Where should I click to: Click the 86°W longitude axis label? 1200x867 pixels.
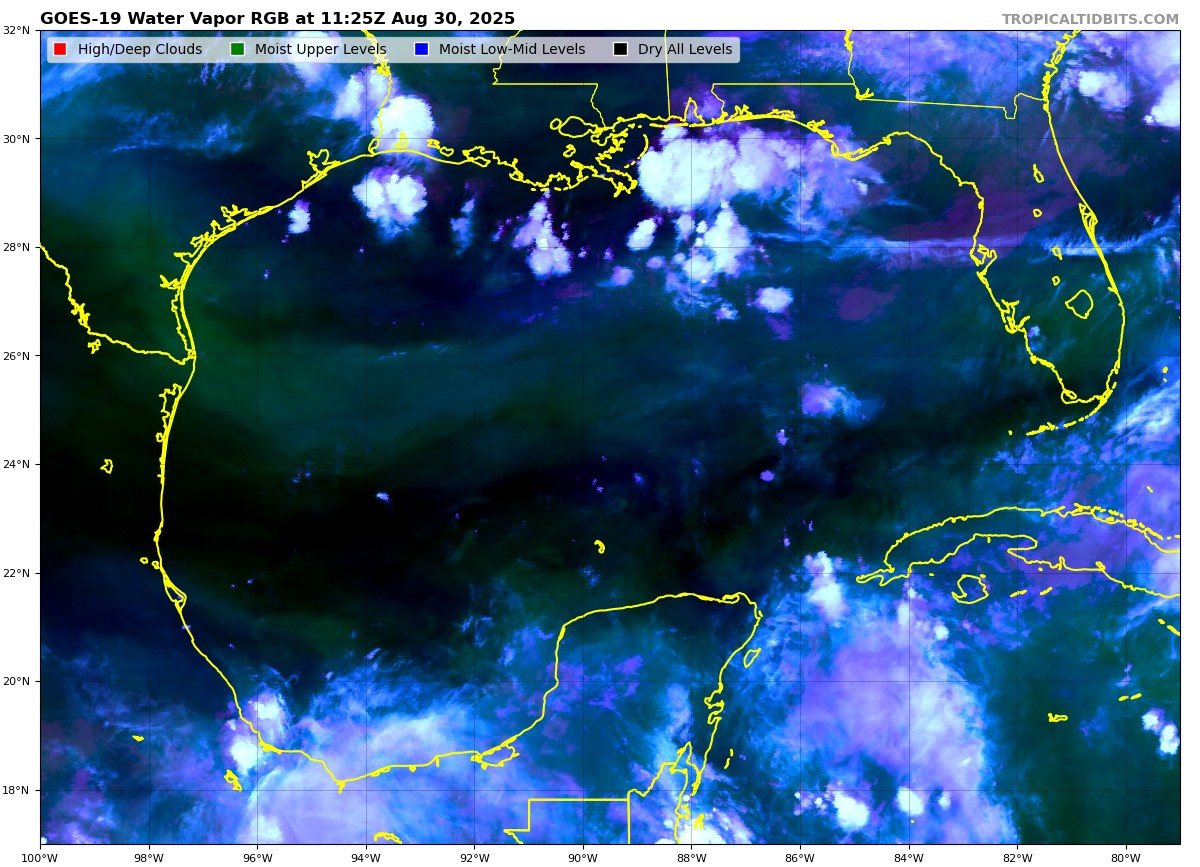pyautogui.click(x=800, y=857)
